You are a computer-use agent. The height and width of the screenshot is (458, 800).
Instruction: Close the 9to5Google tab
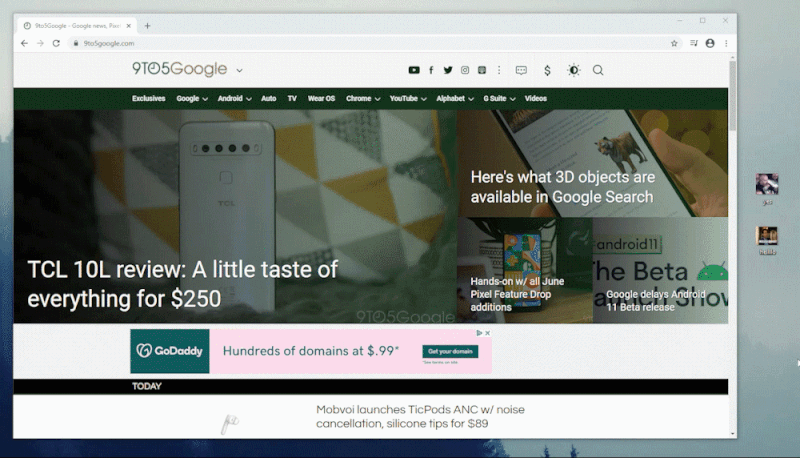129,26
